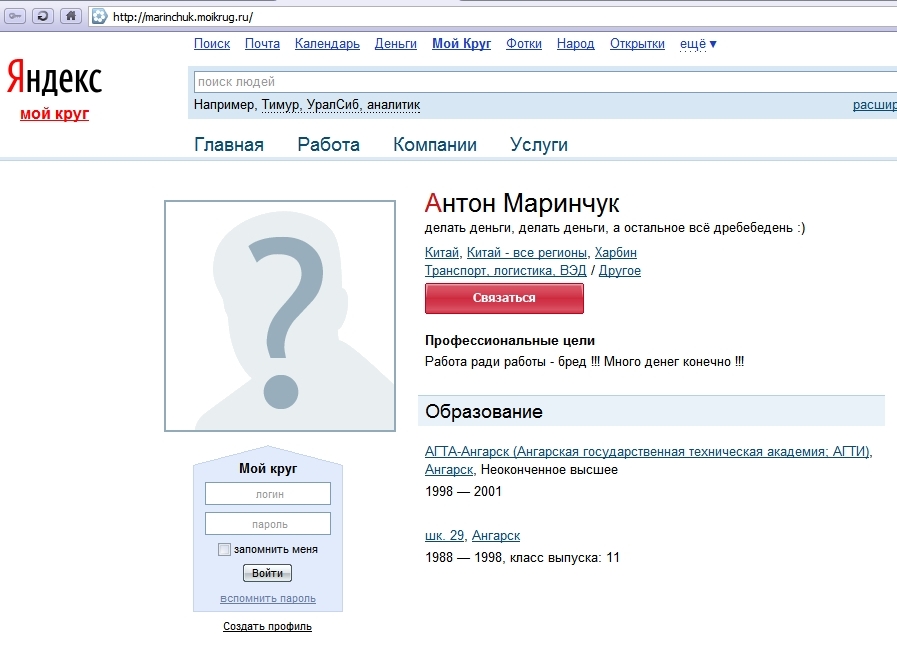This screenshot has width=897, height=649.
Task: Focus the логин field
Action: pos(268,494)
